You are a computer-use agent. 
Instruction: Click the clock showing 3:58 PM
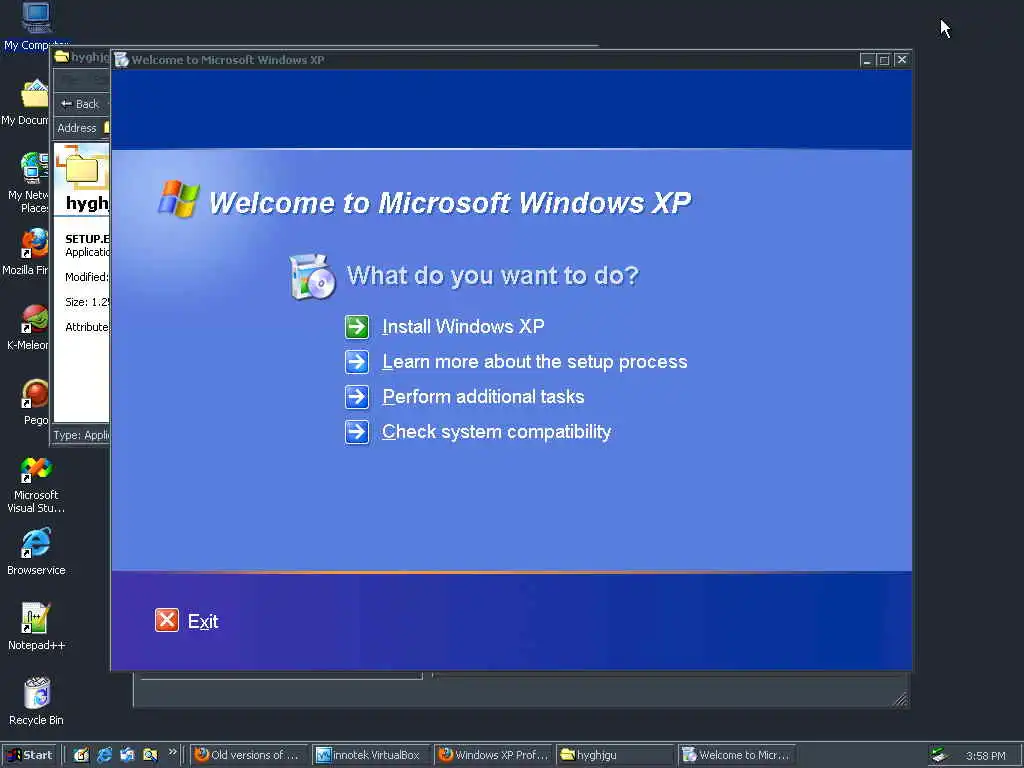click(x=985, y=756)
